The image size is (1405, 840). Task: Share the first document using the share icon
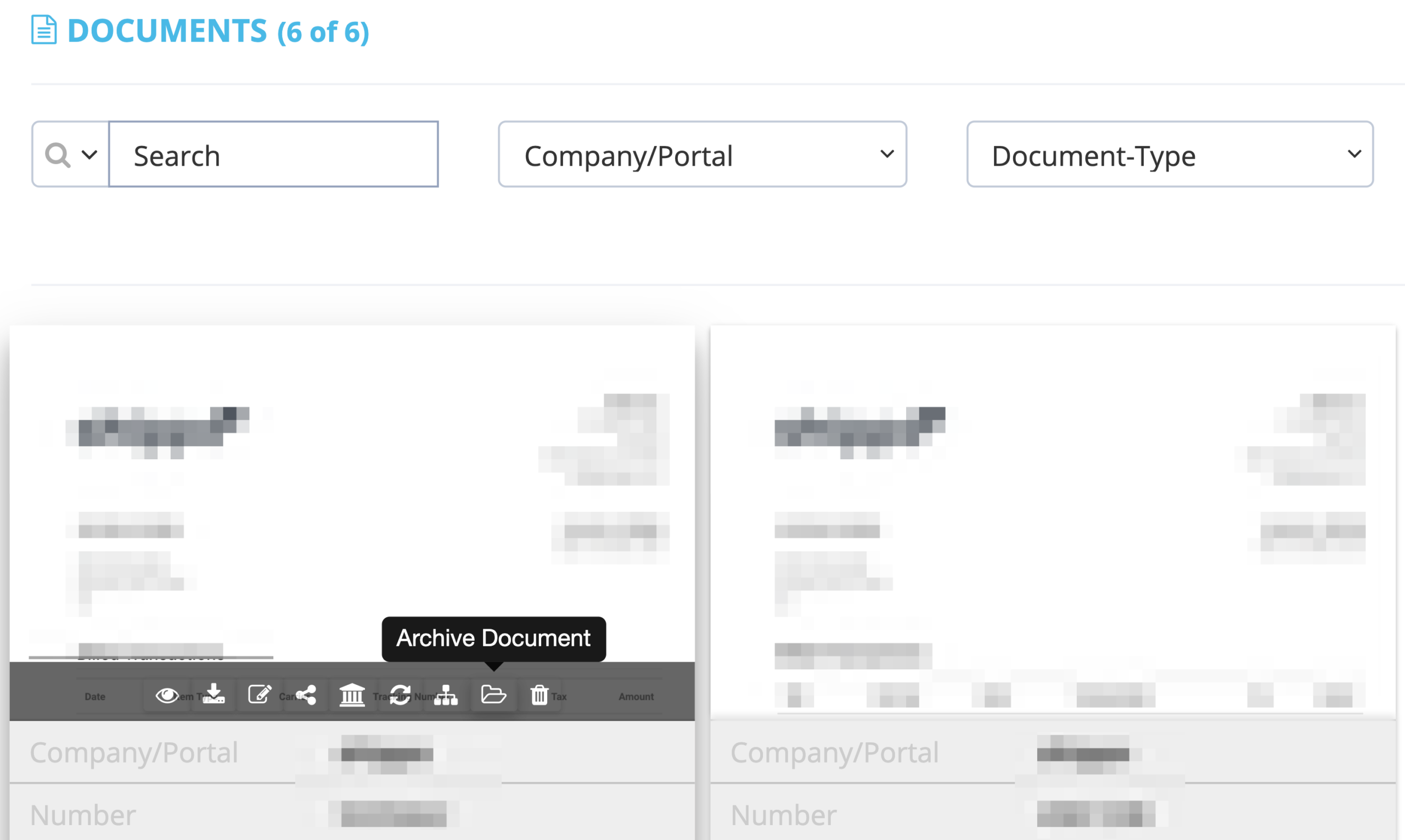point(306,695)
